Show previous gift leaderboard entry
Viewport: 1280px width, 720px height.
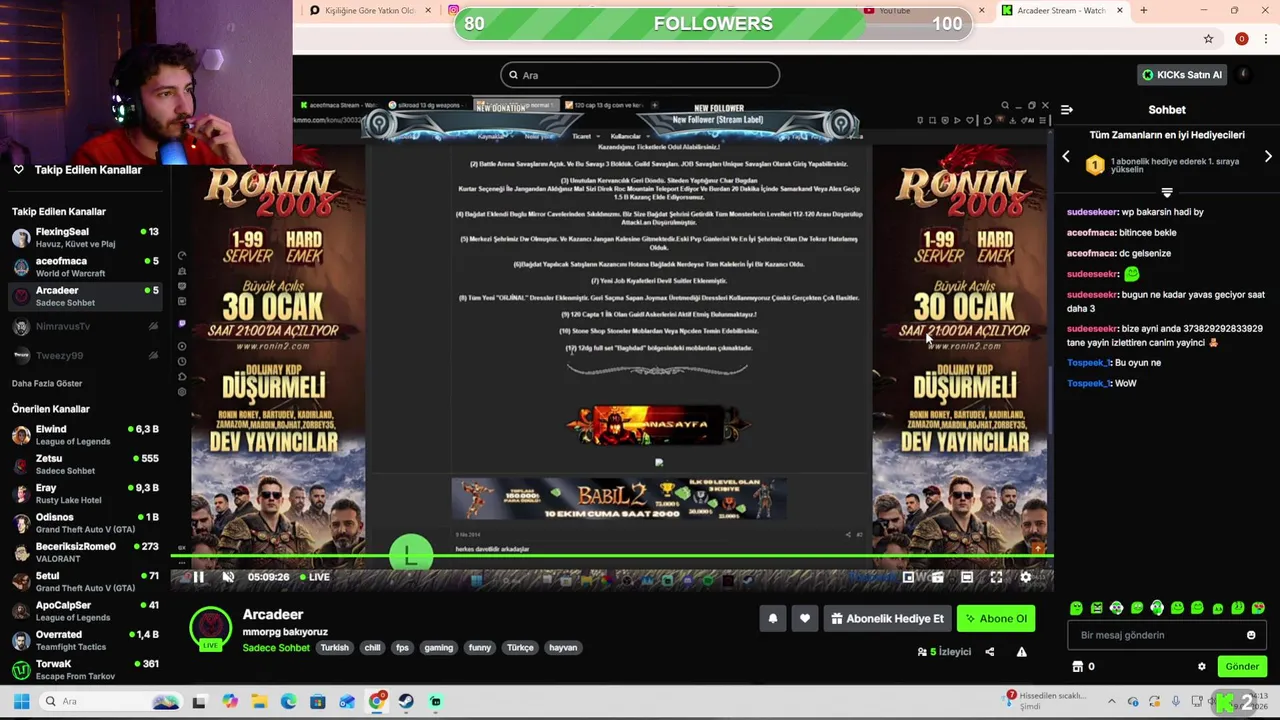coord(1066,157)
